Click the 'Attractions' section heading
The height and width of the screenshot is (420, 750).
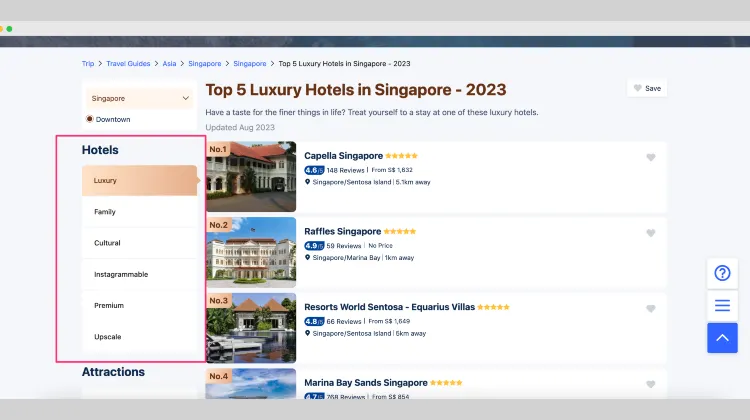[x=113, y=372]
